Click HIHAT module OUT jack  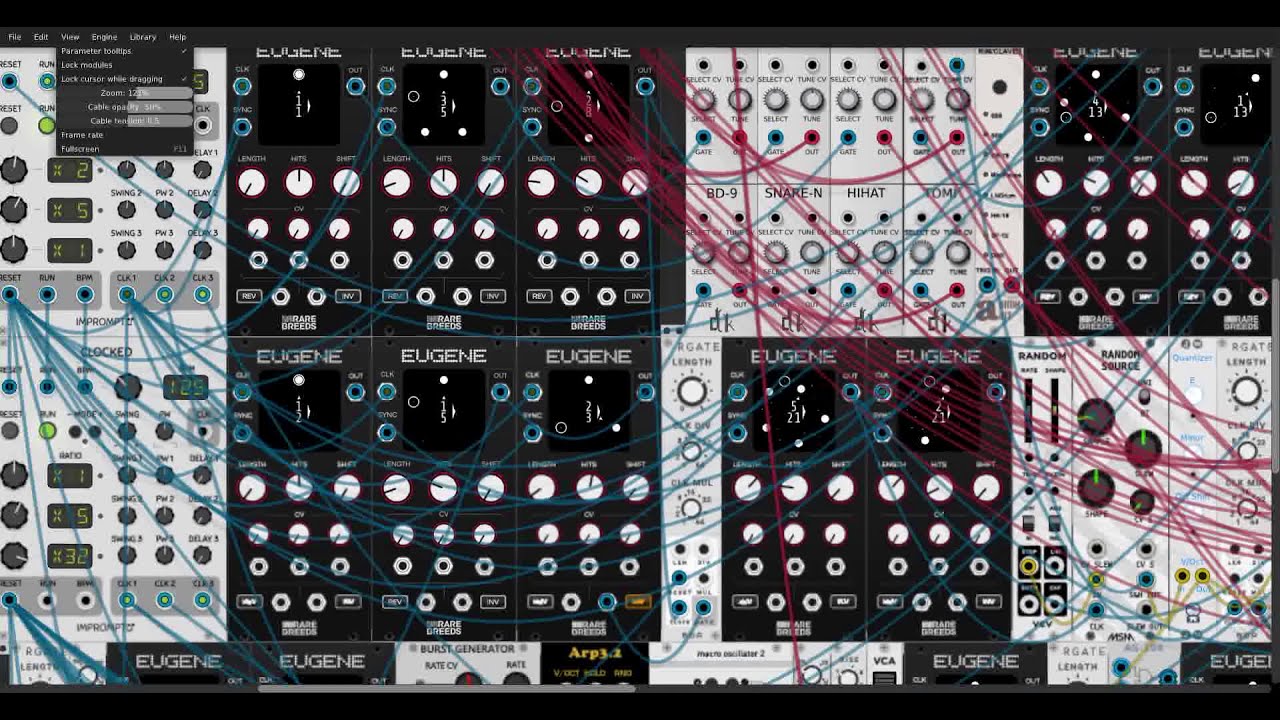(x=884, y=291)
